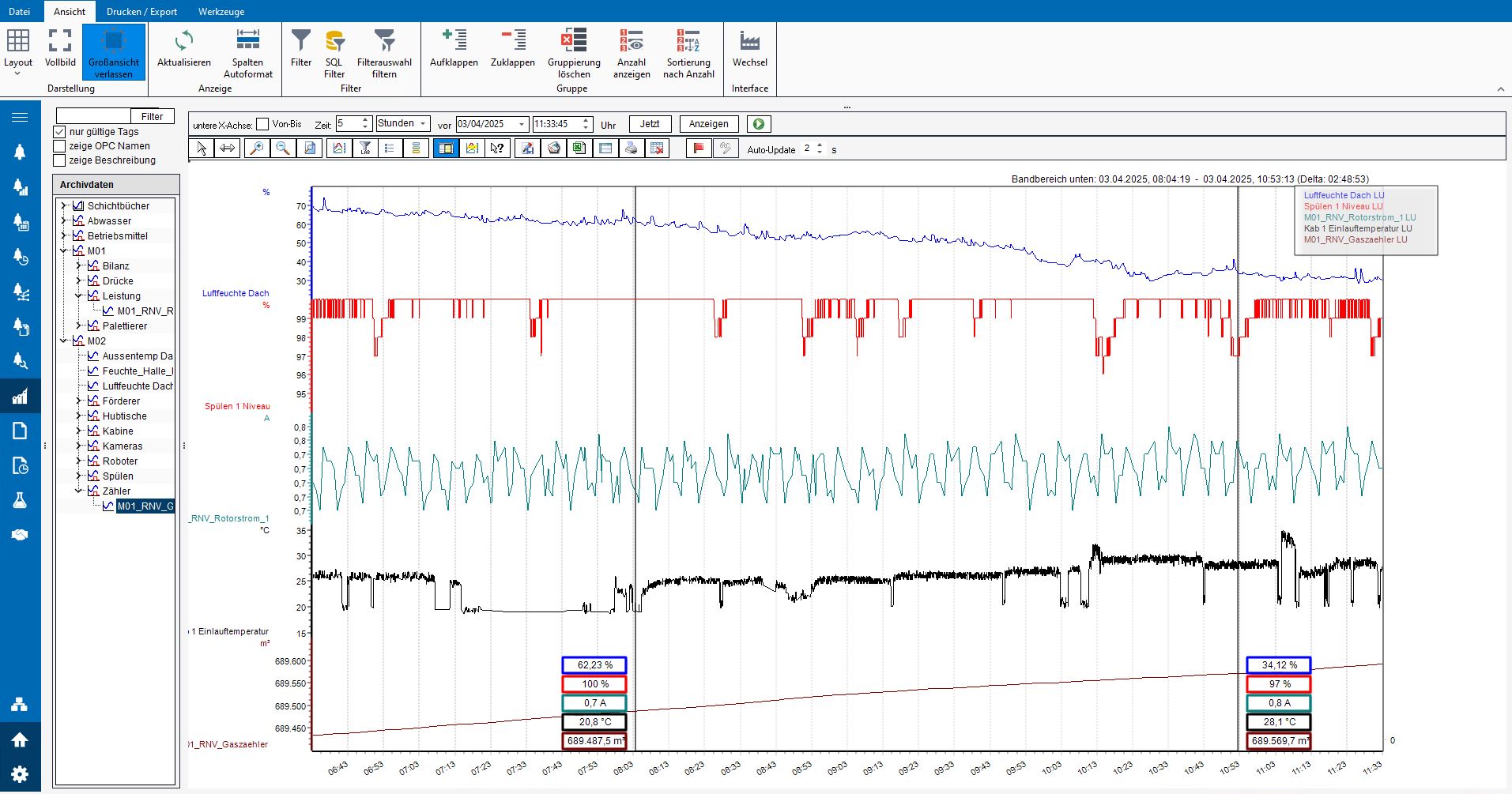Enable the Von-Bis checkbox
Viewport: 1512px width, 794px height.
tap(261, 124)
